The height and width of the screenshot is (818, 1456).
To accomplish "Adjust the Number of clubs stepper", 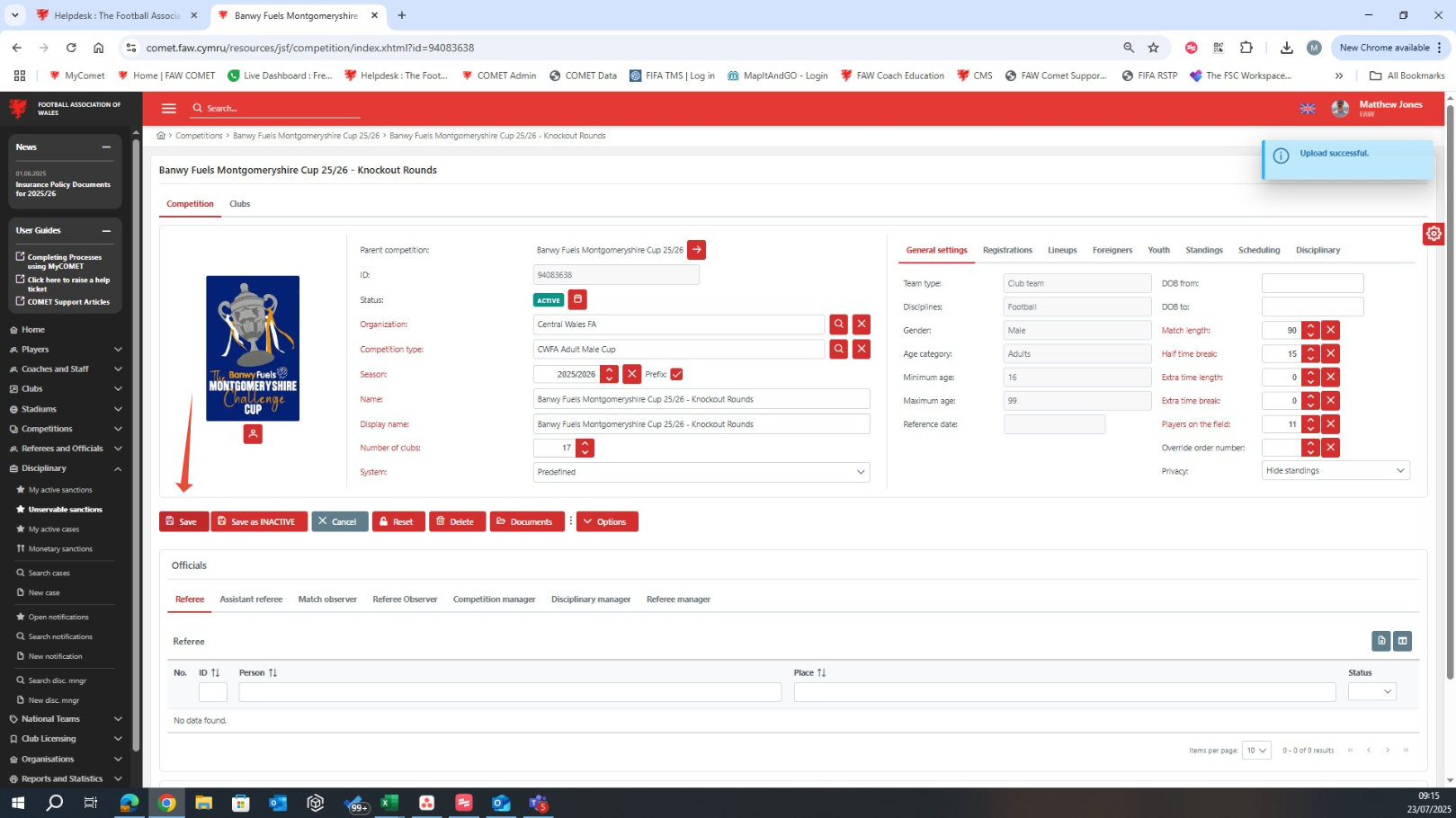I will pyautogui.click(x=585, y=448).
